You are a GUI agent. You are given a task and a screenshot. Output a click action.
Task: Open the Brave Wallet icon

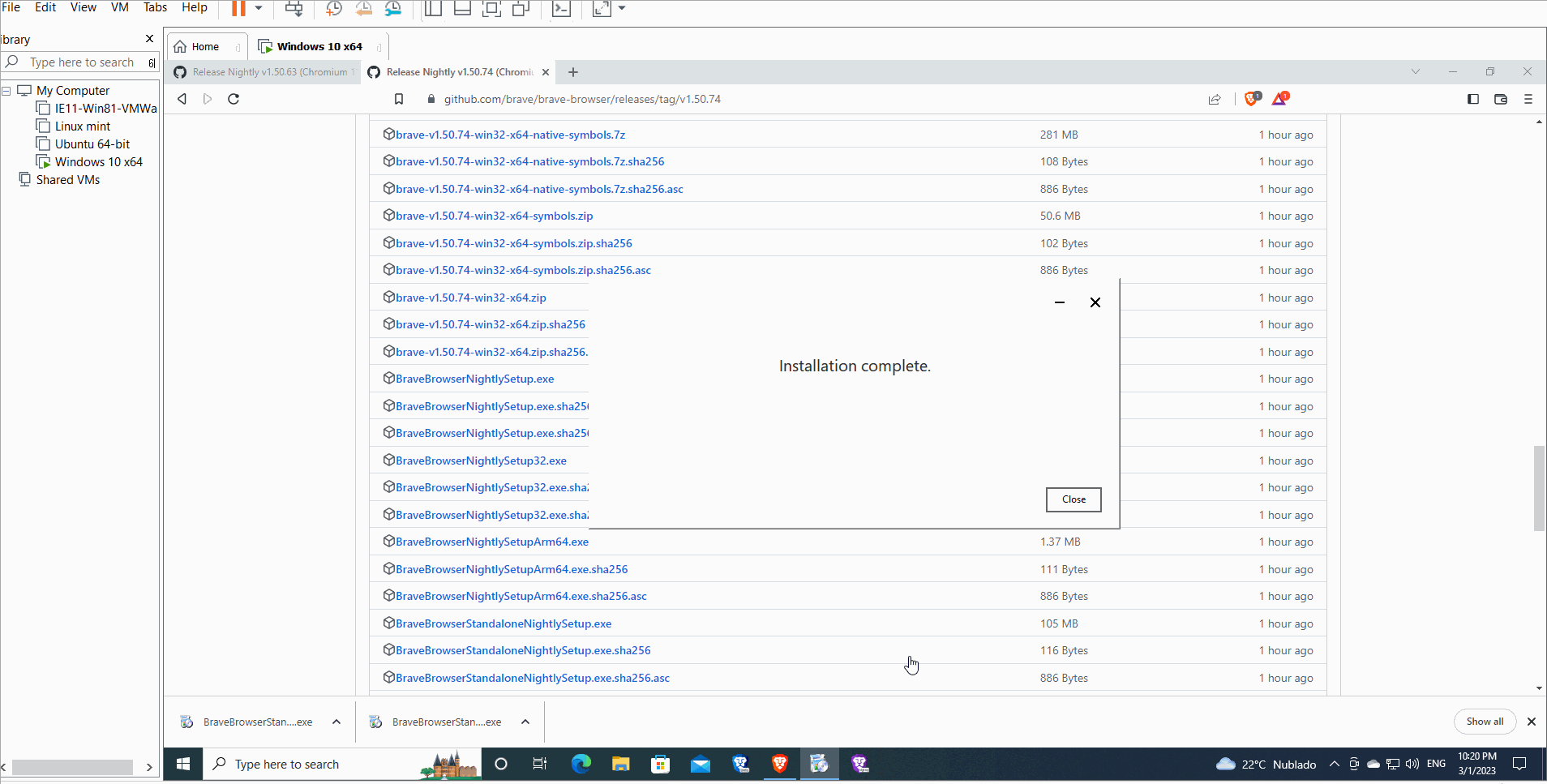[1501, 99]
